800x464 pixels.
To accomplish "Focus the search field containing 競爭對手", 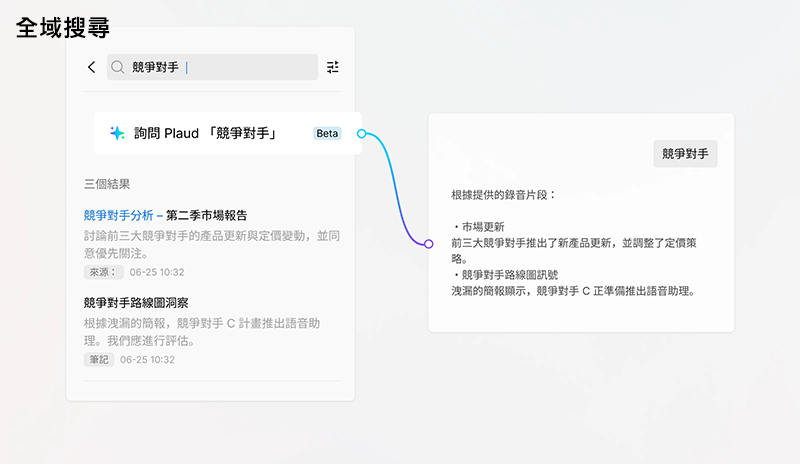I will [220, 67].
